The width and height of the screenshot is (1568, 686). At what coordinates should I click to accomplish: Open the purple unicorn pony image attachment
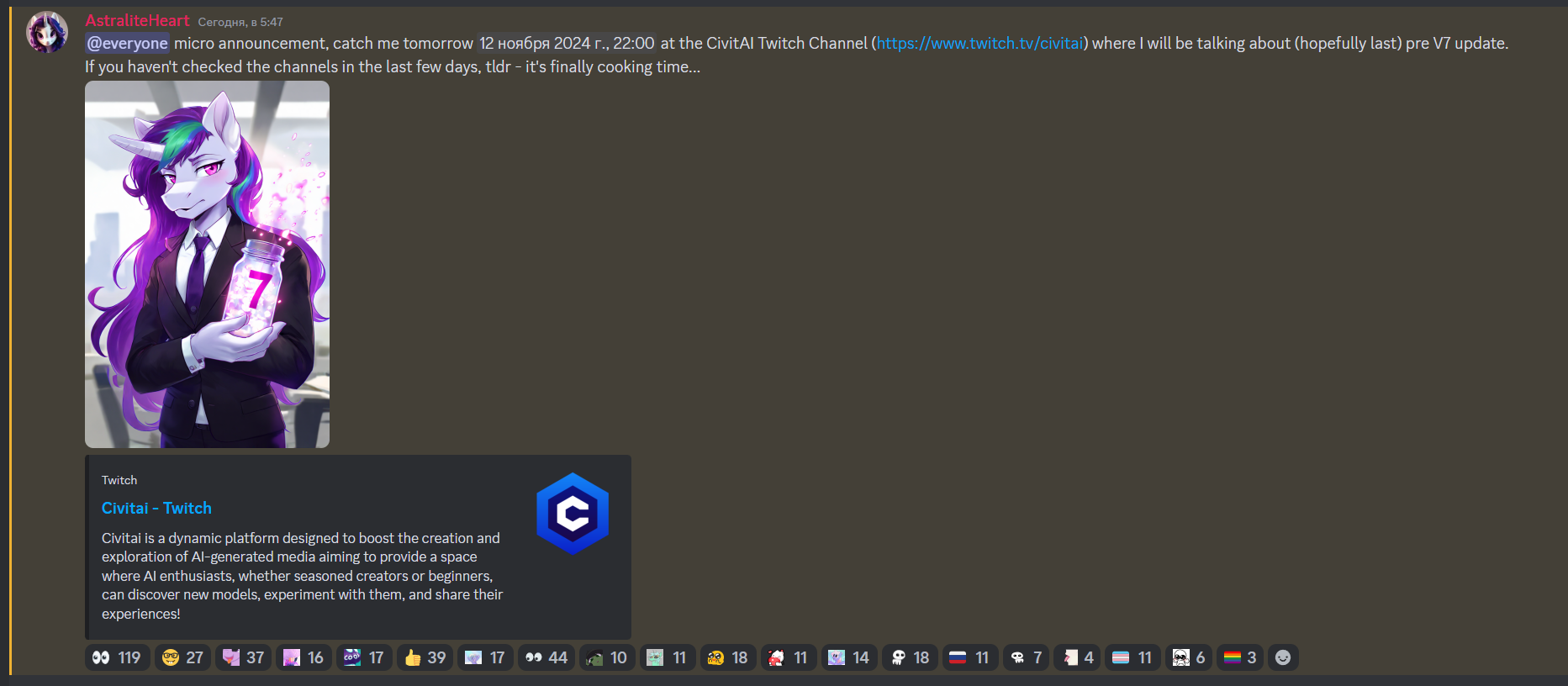pyautogui.click(x=207, y=265)
